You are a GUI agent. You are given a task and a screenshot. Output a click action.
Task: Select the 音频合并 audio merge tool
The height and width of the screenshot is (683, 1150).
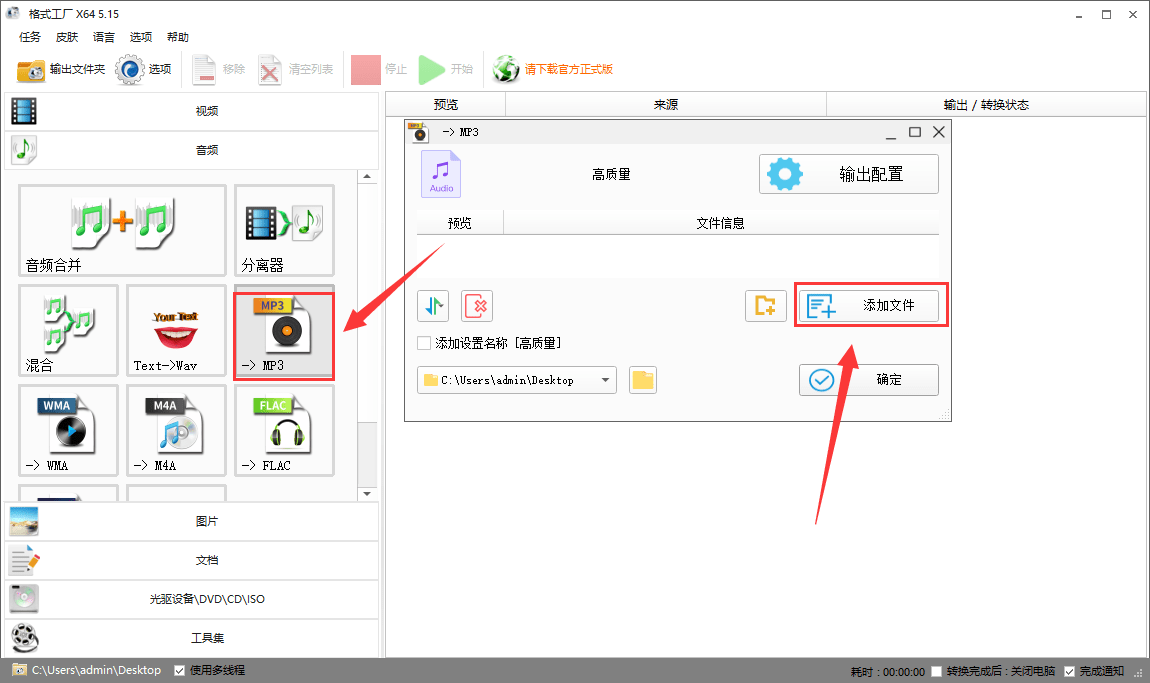point(122,230)
